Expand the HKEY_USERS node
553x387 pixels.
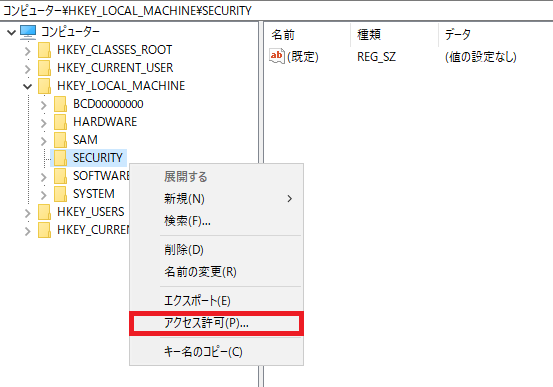click(28, 213)
